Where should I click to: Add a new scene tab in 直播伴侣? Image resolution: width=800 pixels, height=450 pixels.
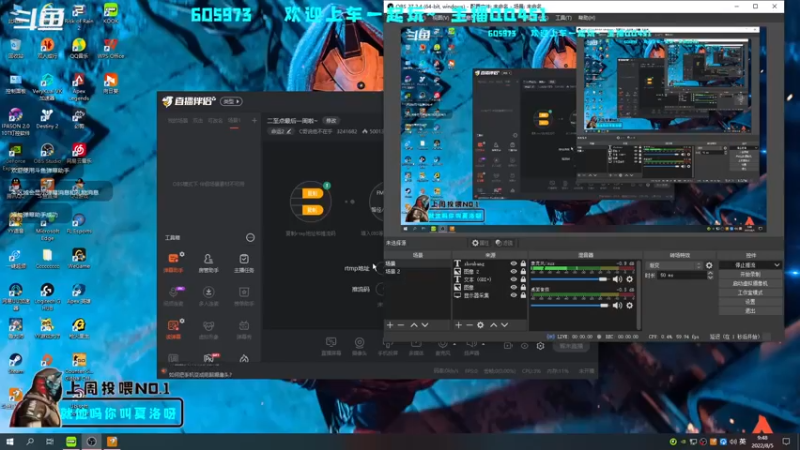pyautogui.click(x=254, y=120)
